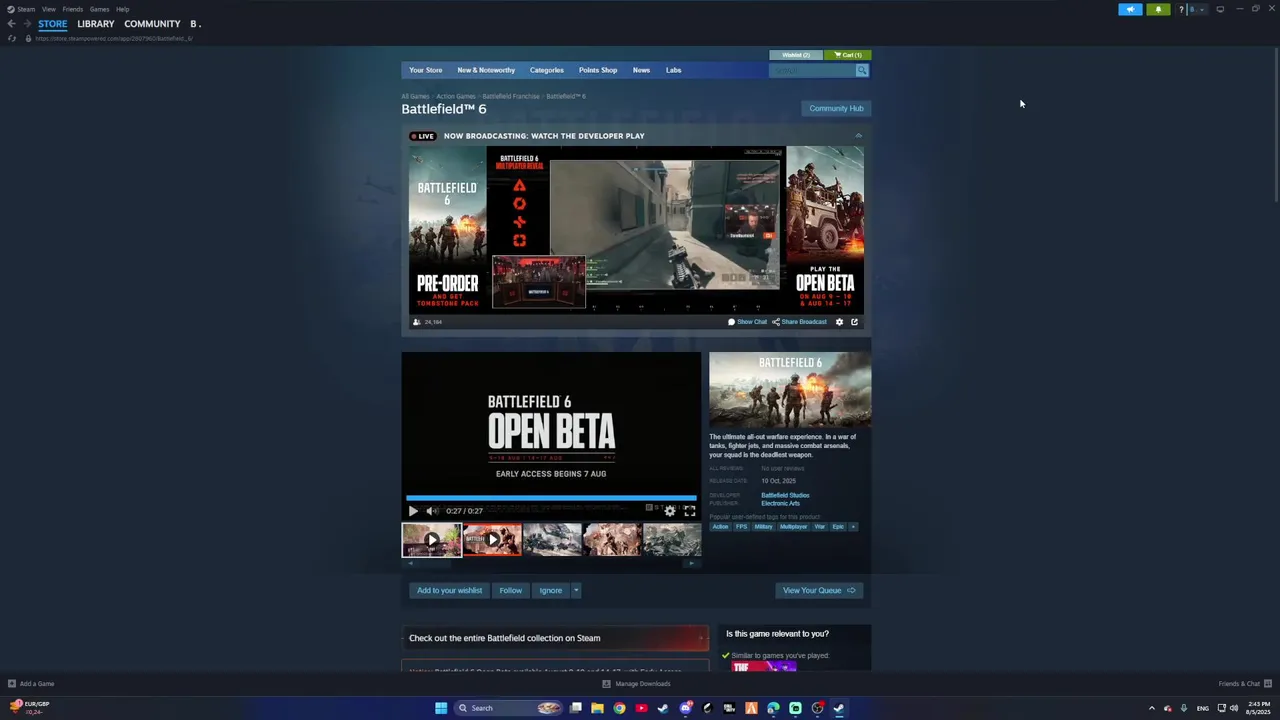This screenshot has height=720, width=1280.
Task: Move media strip right with the arrow
Action: point(691,563)
